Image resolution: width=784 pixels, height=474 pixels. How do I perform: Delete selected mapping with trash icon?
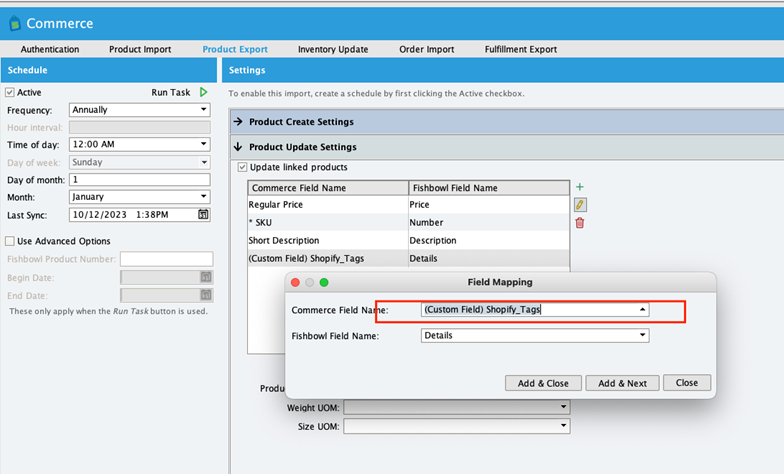pyautogui.click(x=580, y=223)
